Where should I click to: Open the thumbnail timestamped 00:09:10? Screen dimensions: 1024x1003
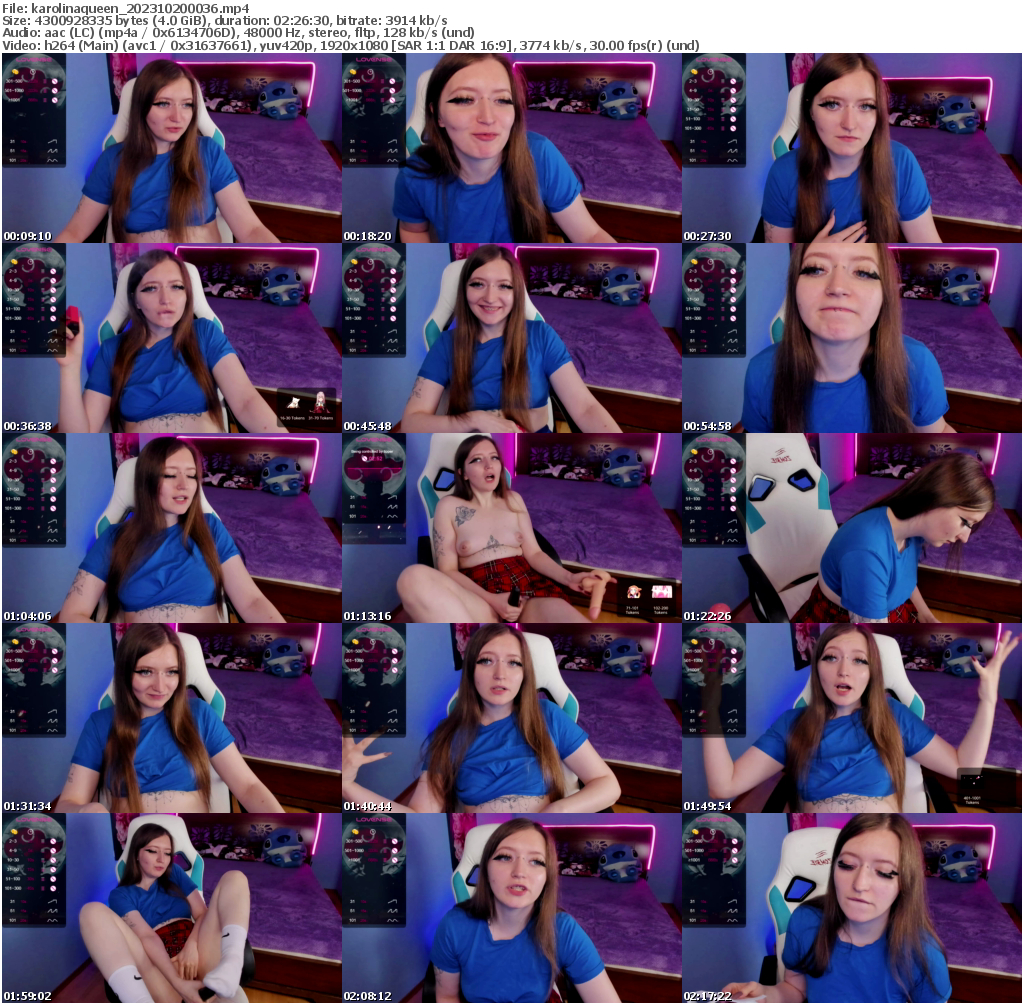coord(172,148)
